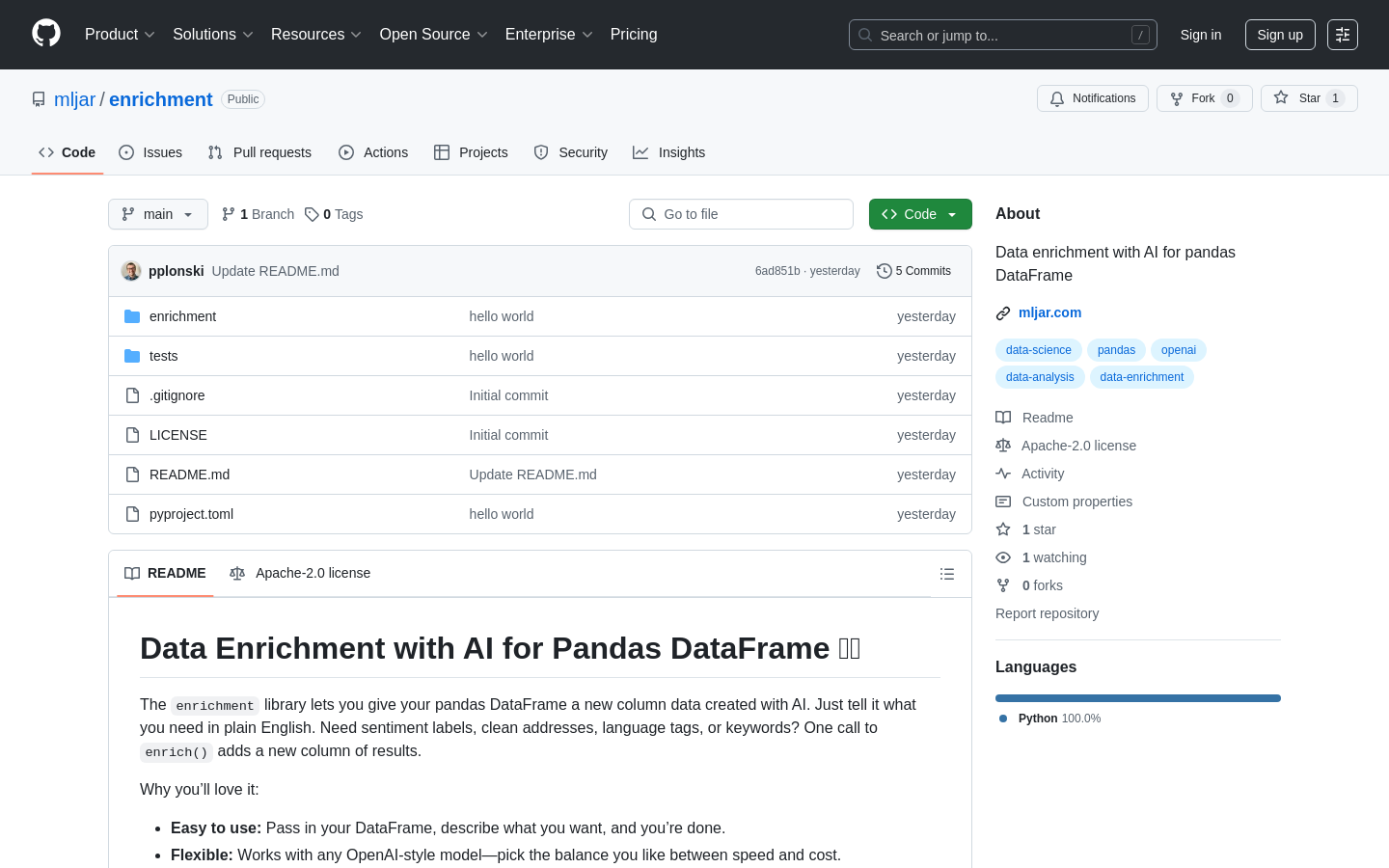Click the Search or jump to field
This screenshot has height=868, width=1389.
pos(1003,35)
